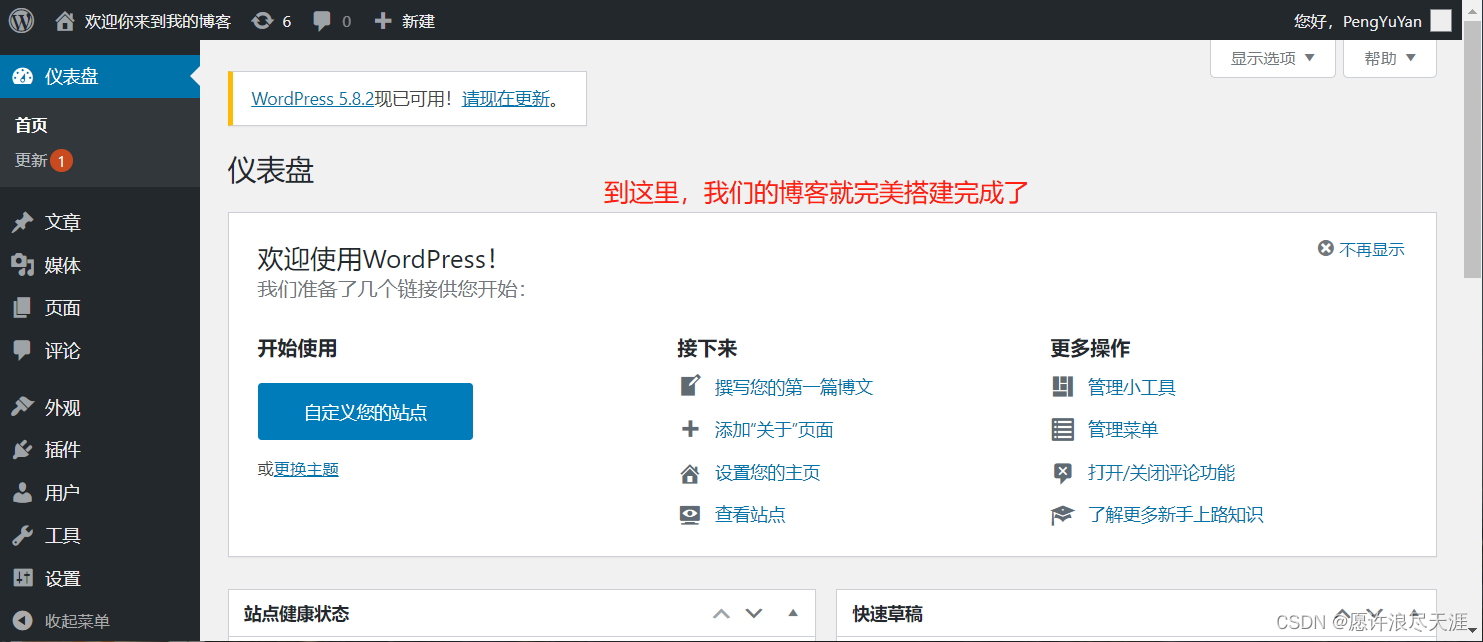Screen dimensions: 1483x642
Task: Click the 站点健康状态 widget title
Action: click(297, 614)
